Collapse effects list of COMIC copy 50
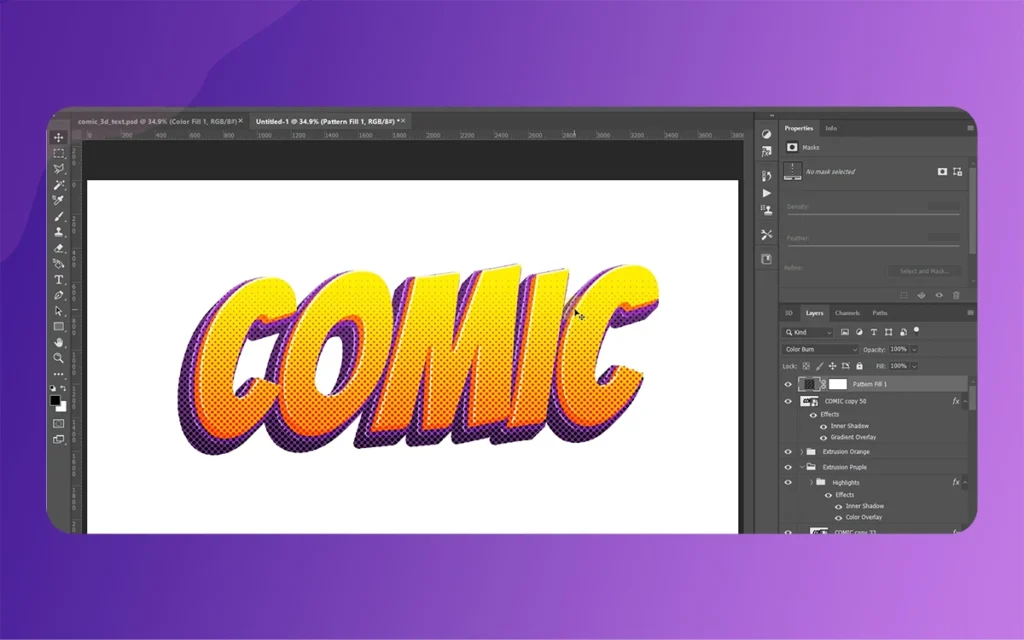1024x640 pixels. 965,402
